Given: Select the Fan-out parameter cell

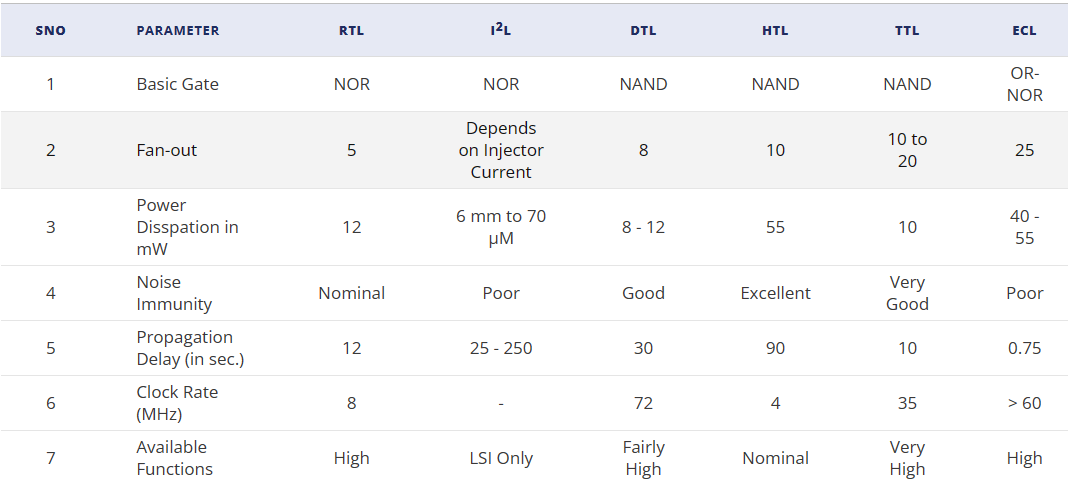Looking at the screenshot, I should tap(167, 150).
